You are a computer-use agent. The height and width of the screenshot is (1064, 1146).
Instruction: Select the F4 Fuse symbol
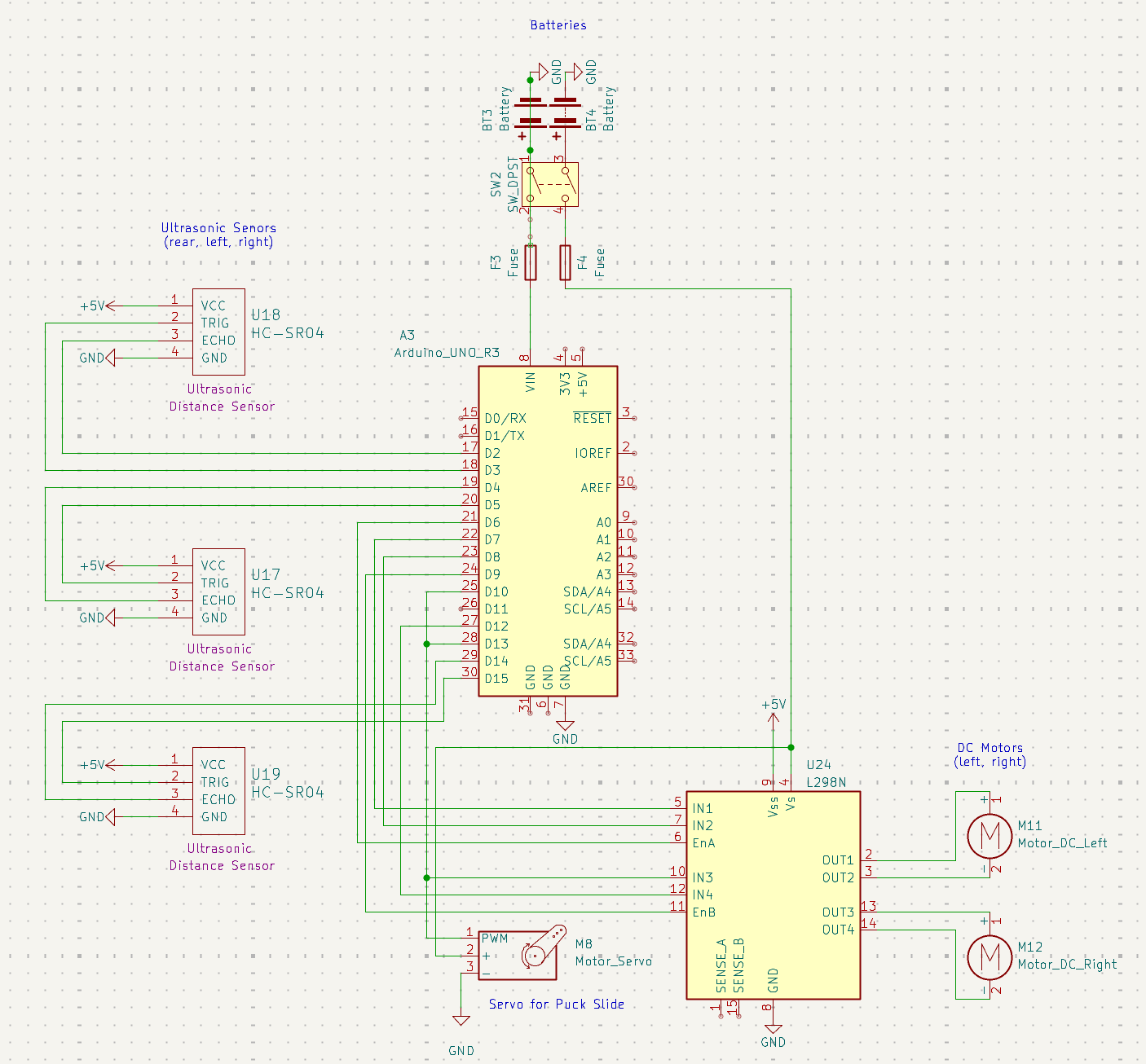click(x=566, y=262)
